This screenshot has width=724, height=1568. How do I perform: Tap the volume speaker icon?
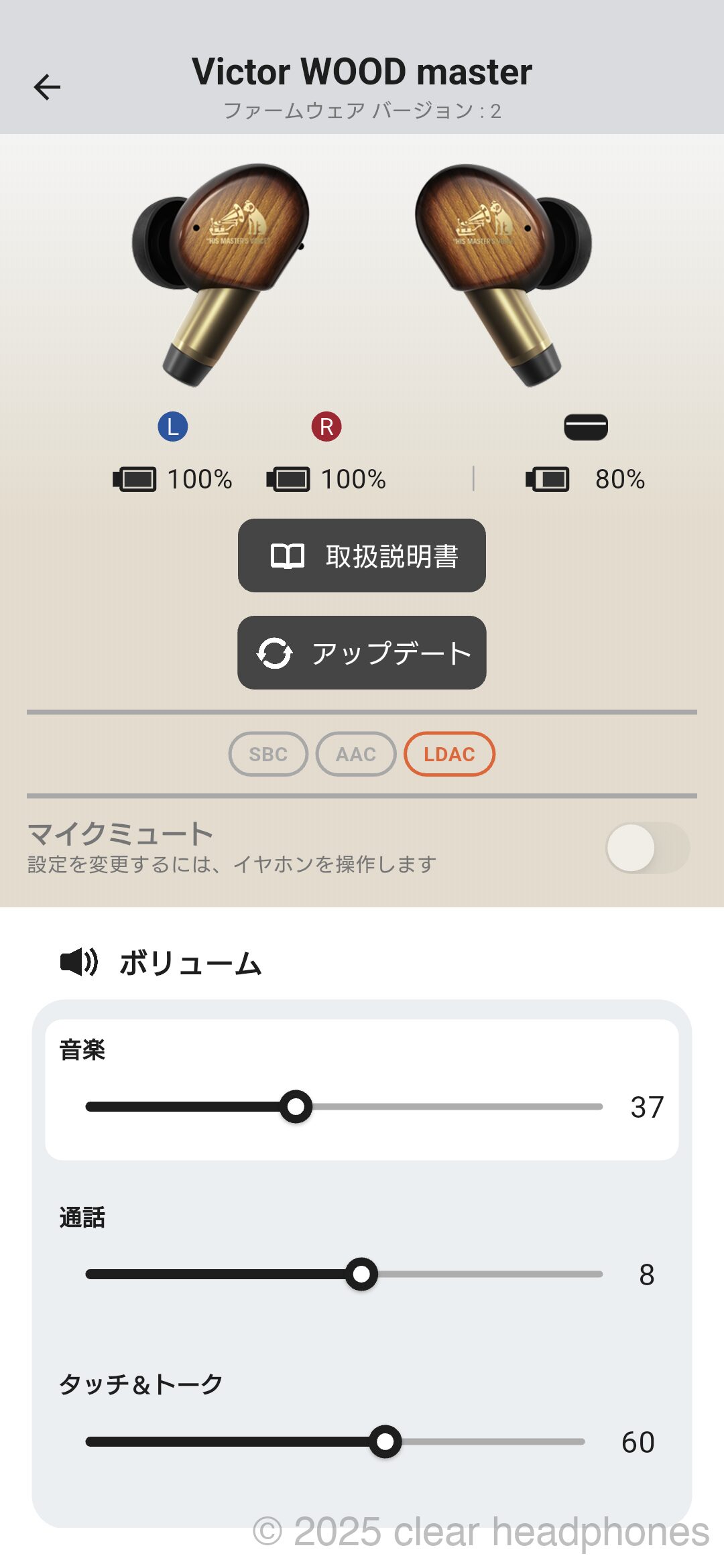[79, 962]
